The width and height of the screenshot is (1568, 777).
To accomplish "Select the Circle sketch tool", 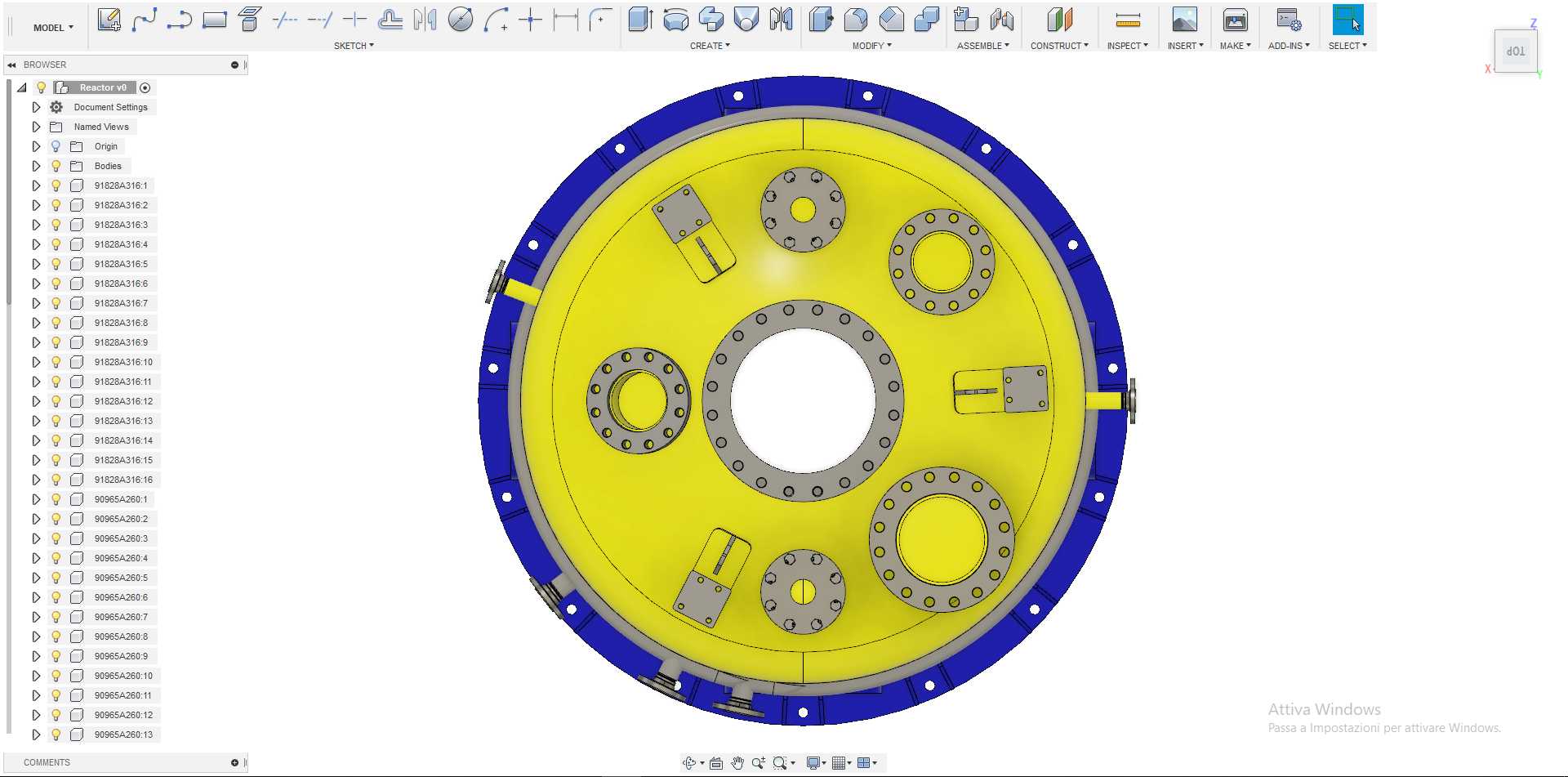I will 461,20.
